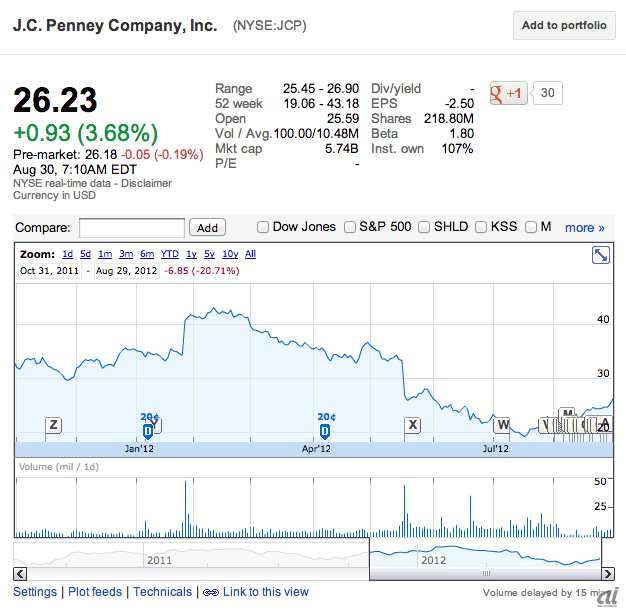Focus the Compare text input field
The height and width of the screenshot is (615, 626).
coord(132,228)
